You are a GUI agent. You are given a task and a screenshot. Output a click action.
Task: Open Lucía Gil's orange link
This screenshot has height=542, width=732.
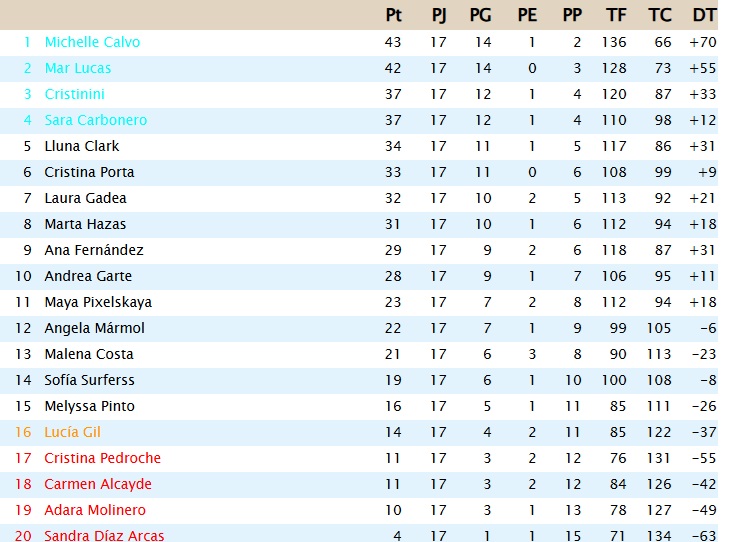(x=72, y=432)
